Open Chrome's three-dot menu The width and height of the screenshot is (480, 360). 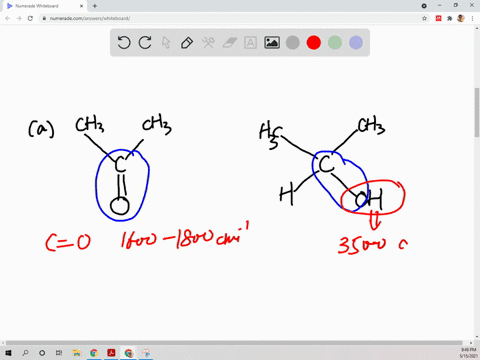coord(472,18)
